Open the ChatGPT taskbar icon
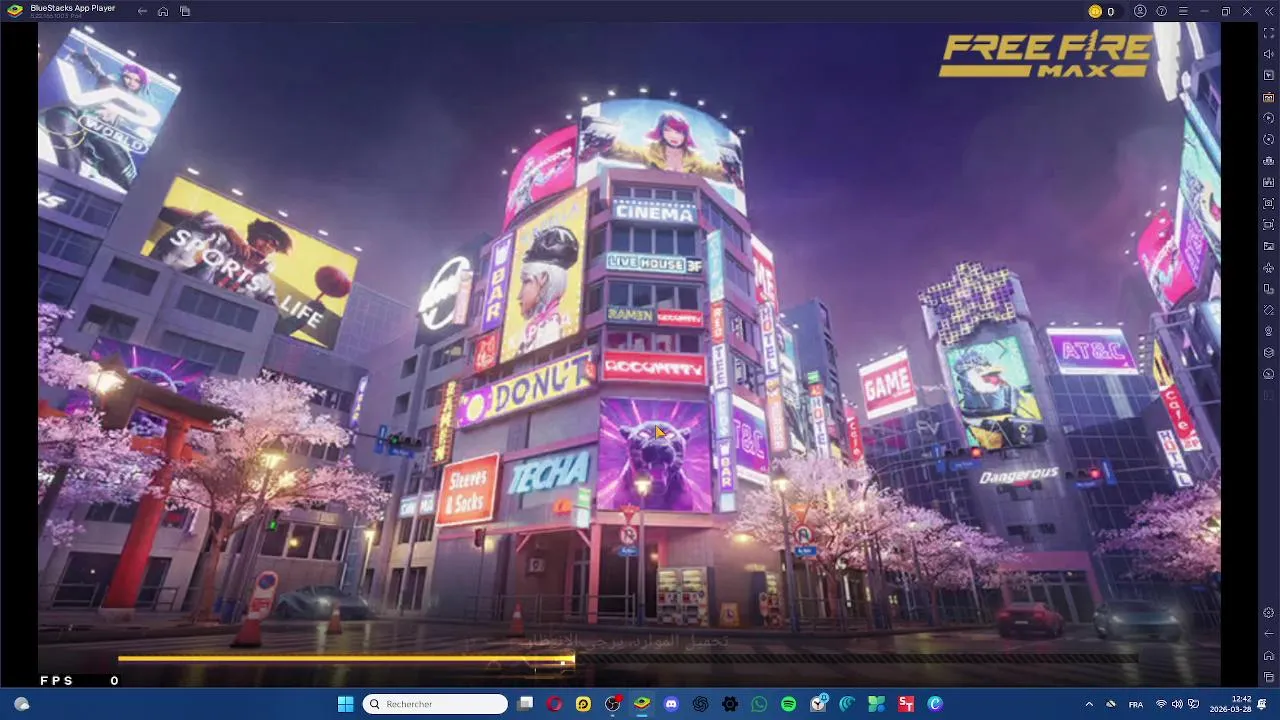1280x720 pixels. click(x=701, y=704)
